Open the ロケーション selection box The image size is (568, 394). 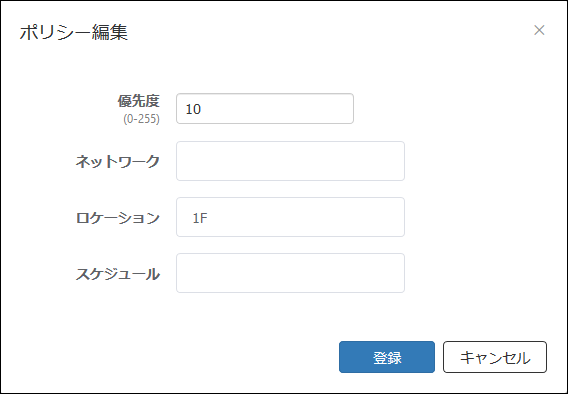pyautogui.click(x=290, y=217)
